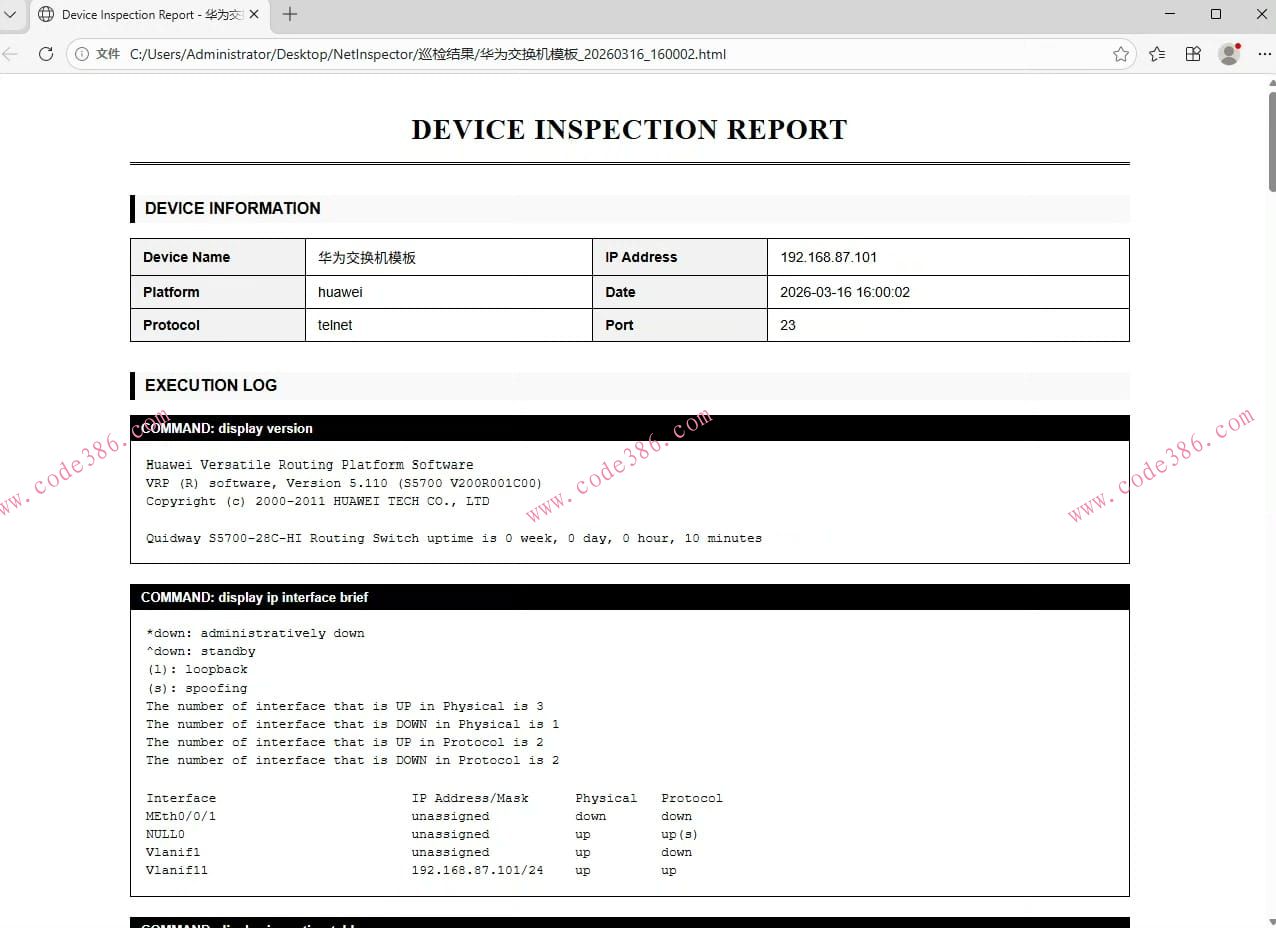Click the 192.168.87.101 IP value cell
Image resolution: width=1276 pixels, height=928 pixels.
[x=948, y=257]
